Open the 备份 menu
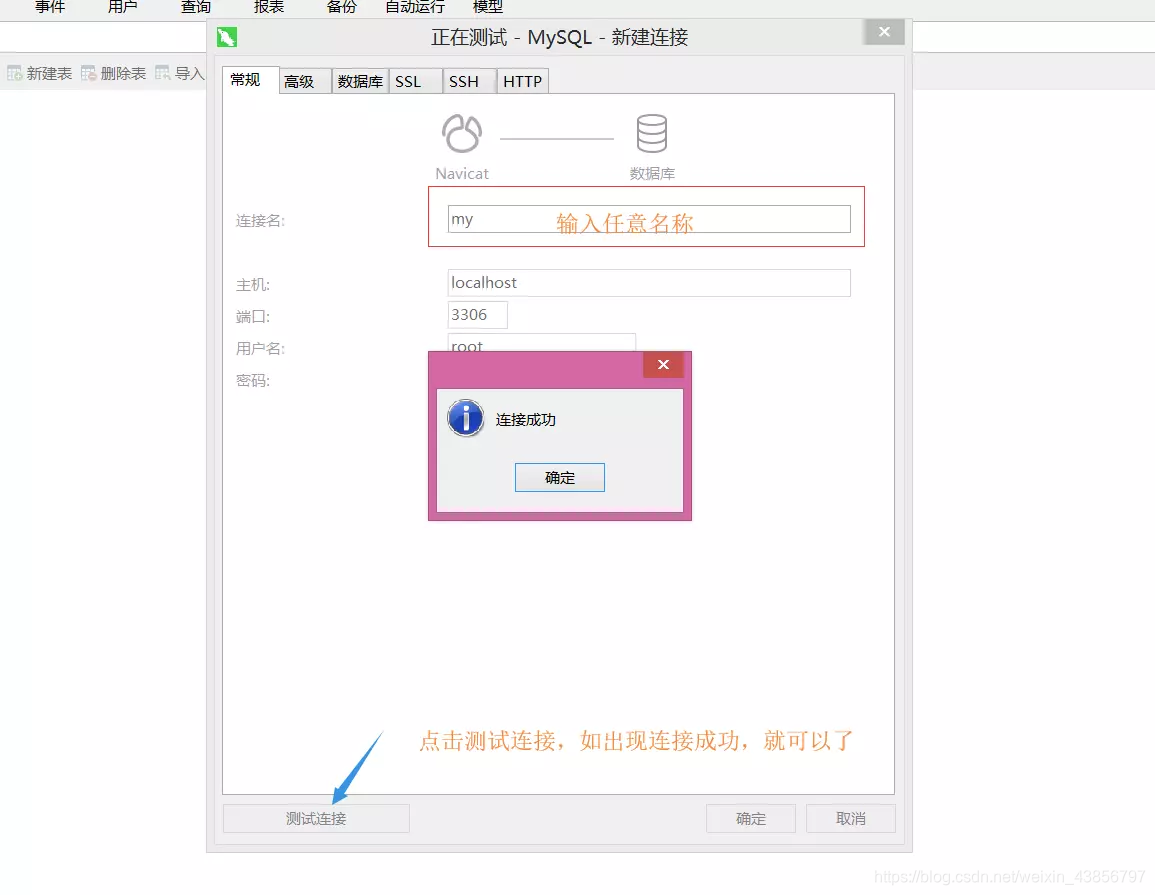Image resolution: width=1155 pixels, height=895 pixels. pyautogui.click(x=341, y=7)
